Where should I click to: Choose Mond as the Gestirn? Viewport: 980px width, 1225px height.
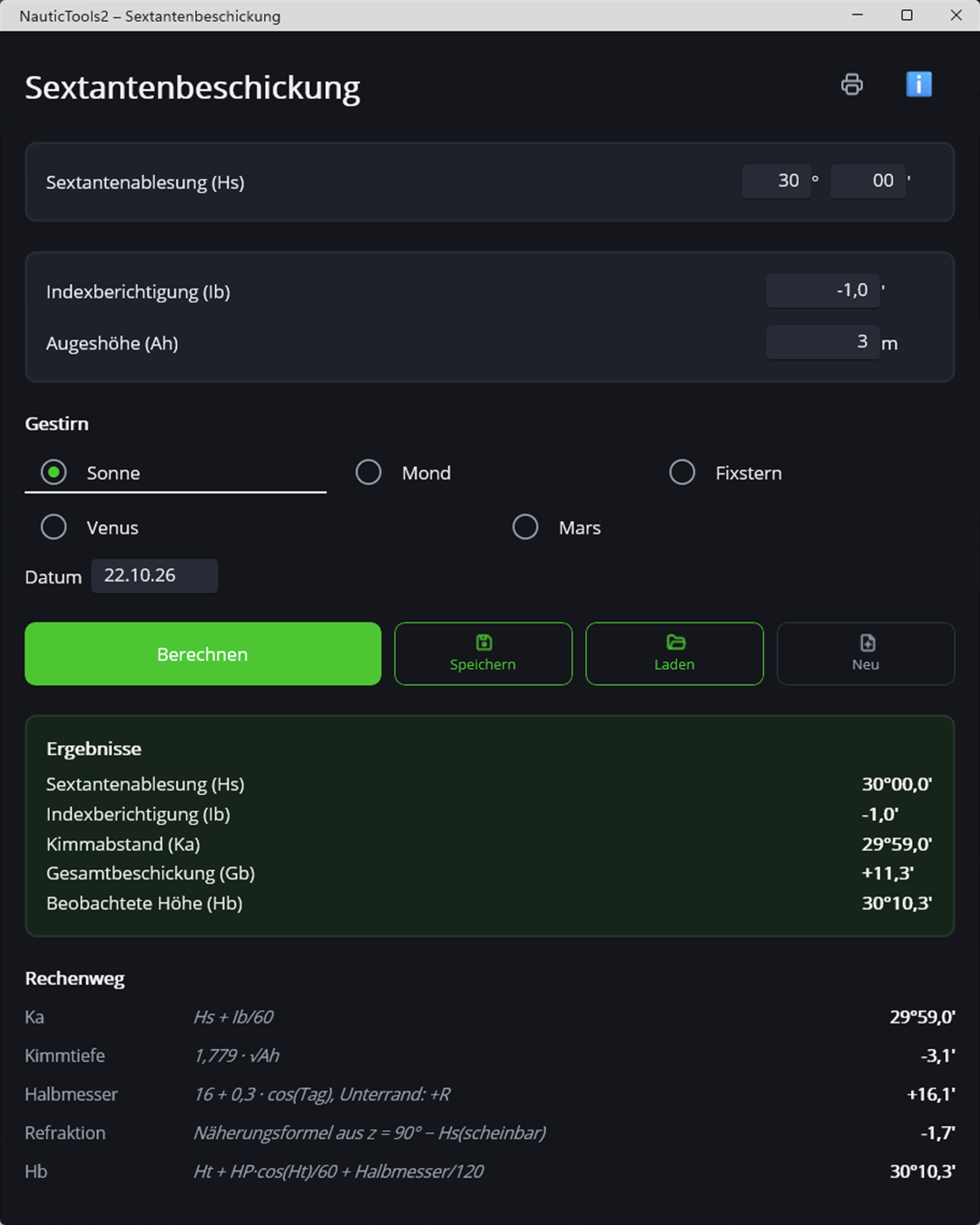click(368, 473)
